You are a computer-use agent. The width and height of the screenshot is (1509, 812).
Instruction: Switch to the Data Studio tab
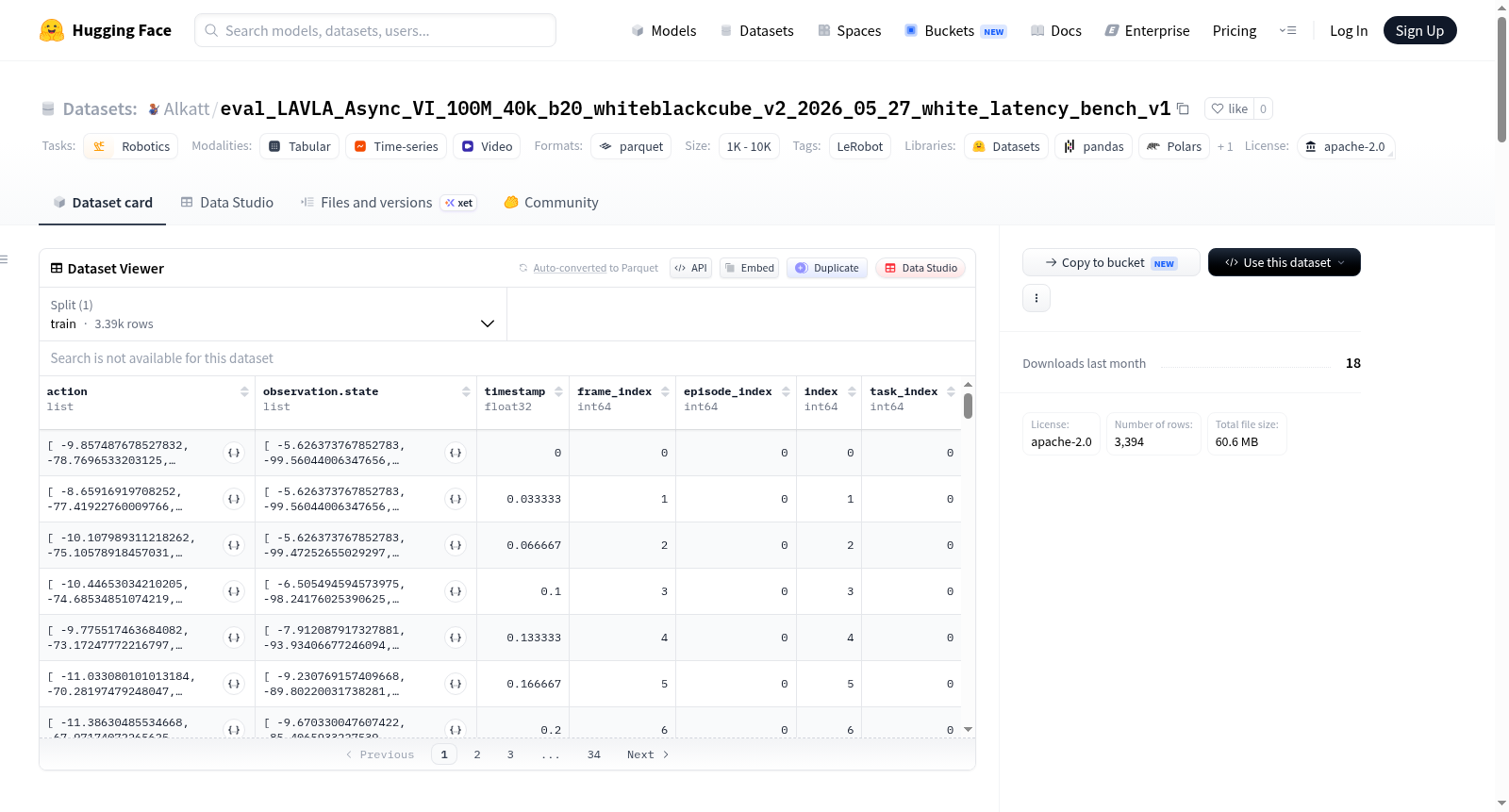pos(227,203)
